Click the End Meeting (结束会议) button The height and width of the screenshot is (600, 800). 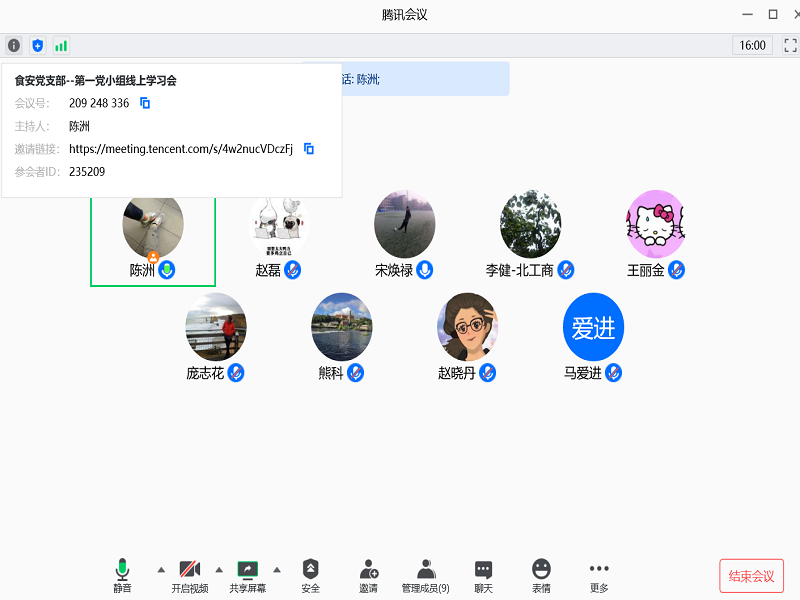[751, 576]
